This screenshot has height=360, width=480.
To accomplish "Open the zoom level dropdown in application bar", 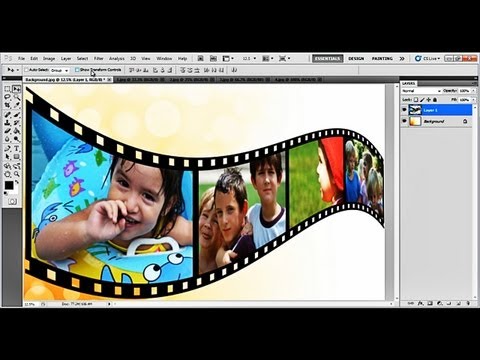I will tap(250, 58).
